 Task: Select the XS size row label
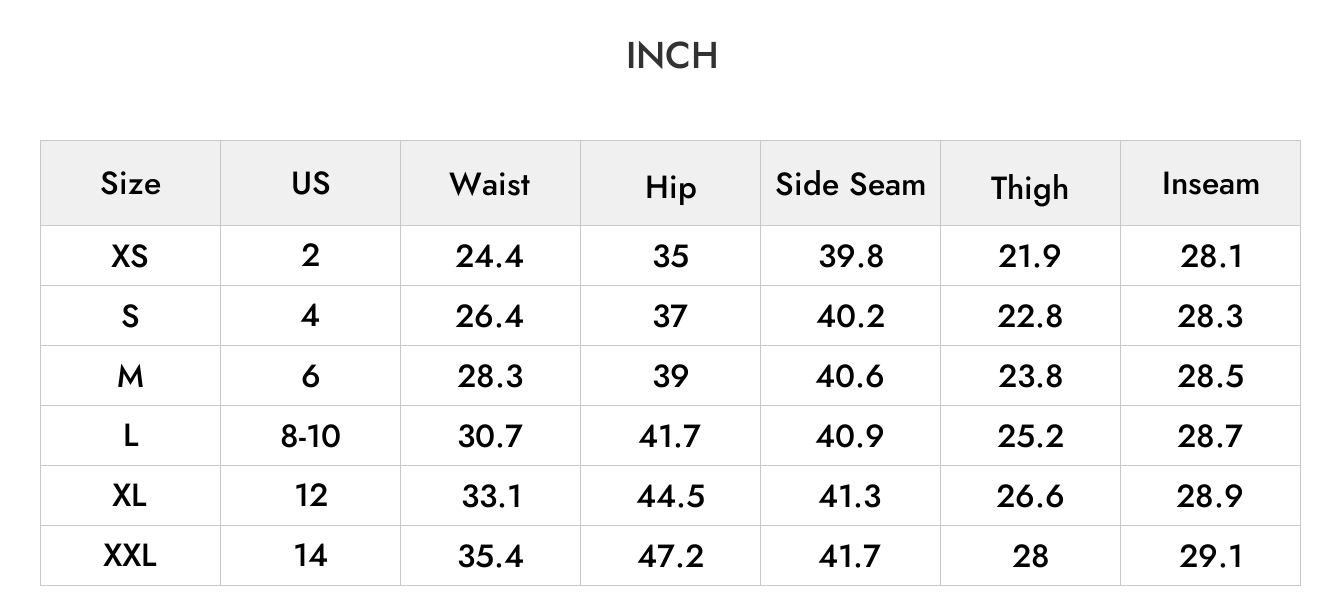tap(130, 256)
